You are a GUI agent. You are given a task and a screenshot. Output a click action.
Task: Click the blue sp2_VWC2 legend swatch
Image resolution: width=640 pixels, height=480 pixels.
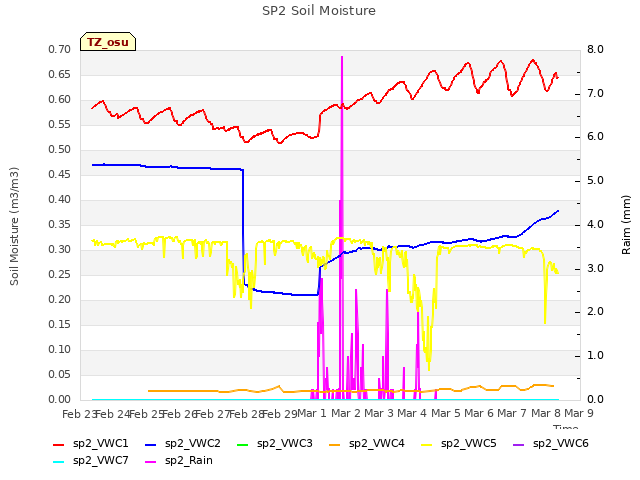point(151,444)
